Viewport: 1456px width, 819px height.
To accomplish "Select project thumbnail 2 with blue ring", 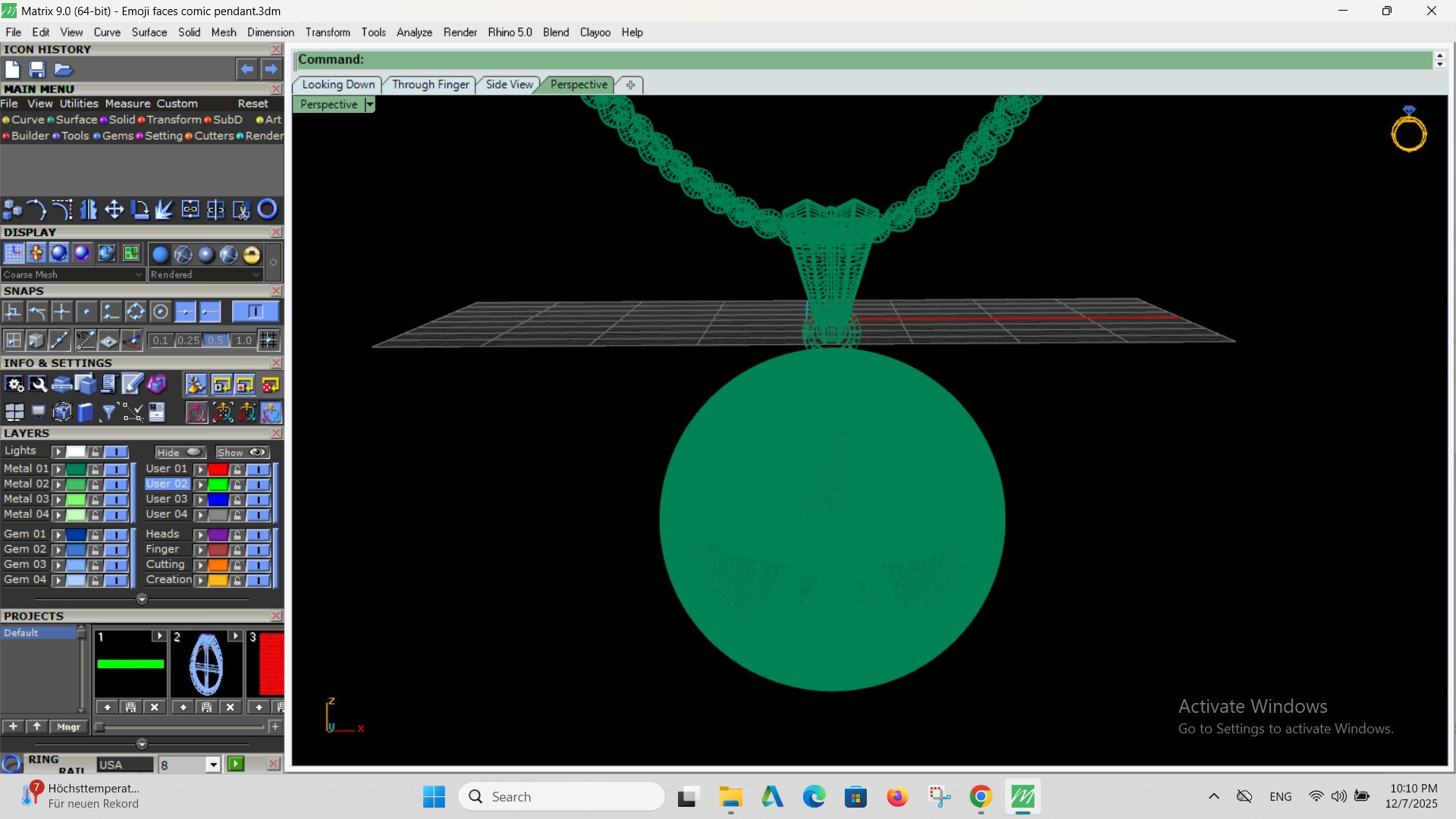I will coord(206,664).
